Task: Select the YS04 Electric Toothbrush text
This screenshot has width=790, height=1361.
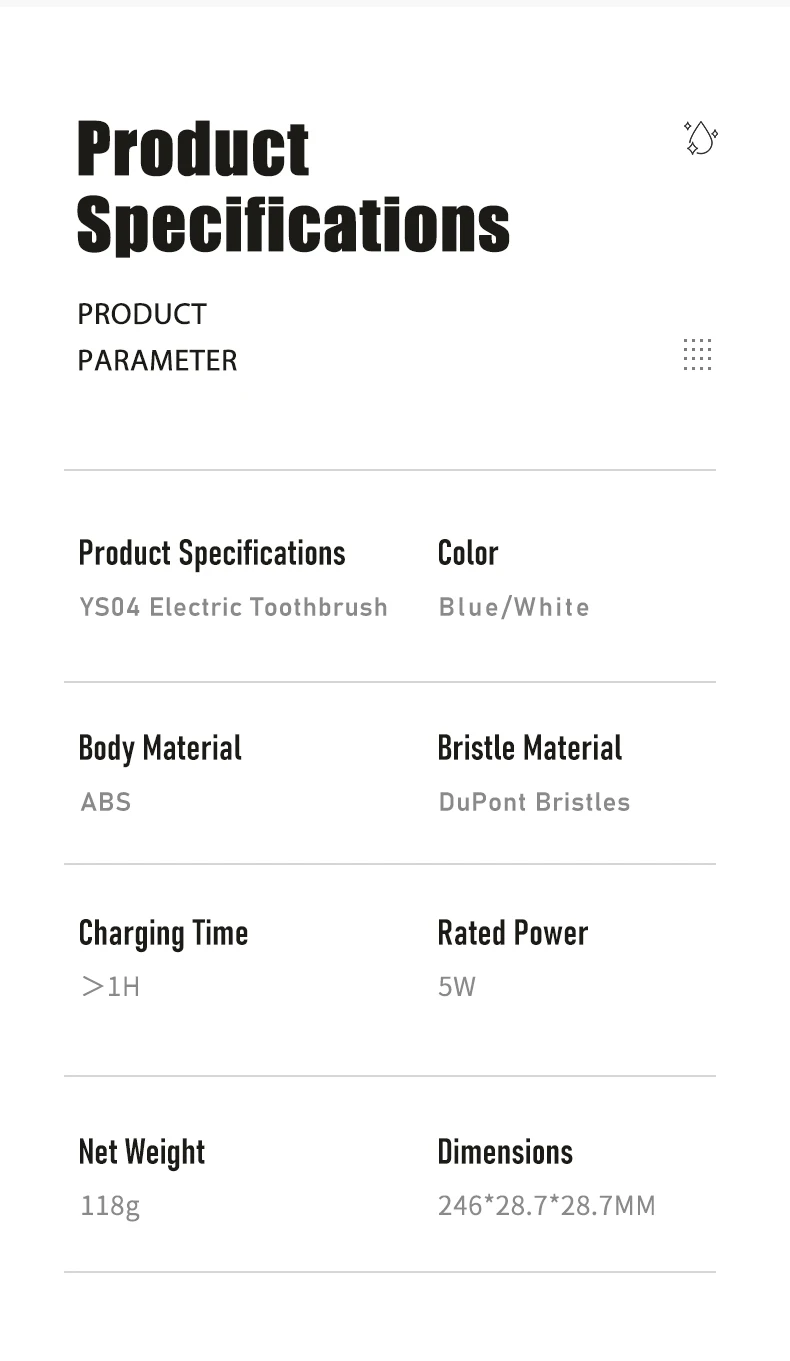Action: pyautogui.click(x=233, y=607)
